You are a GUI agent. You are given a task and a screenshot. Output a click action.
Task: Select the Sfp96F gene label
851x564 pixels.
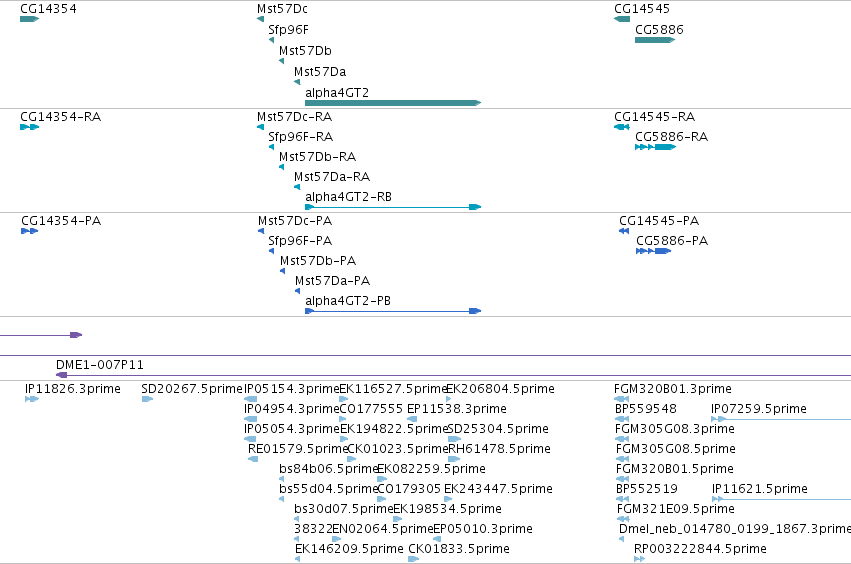click(288, 30)
